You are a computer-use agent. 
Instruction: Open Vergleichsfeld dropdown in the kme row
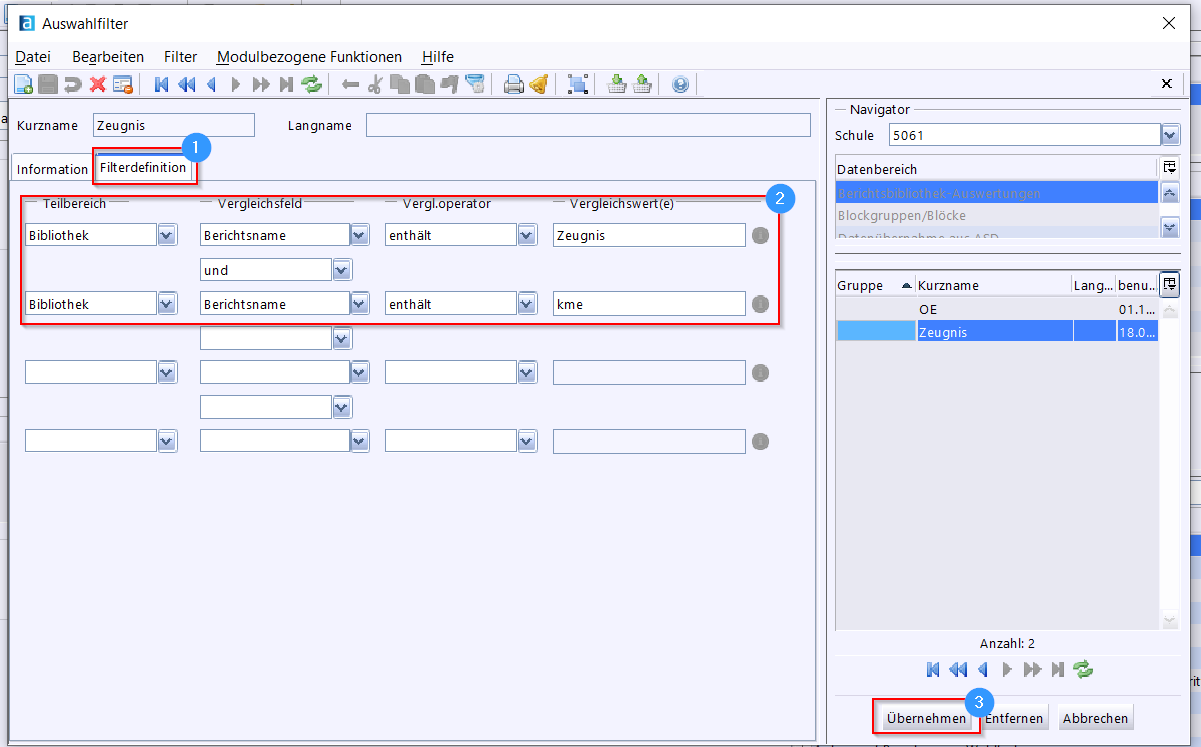tap(359, 304)
